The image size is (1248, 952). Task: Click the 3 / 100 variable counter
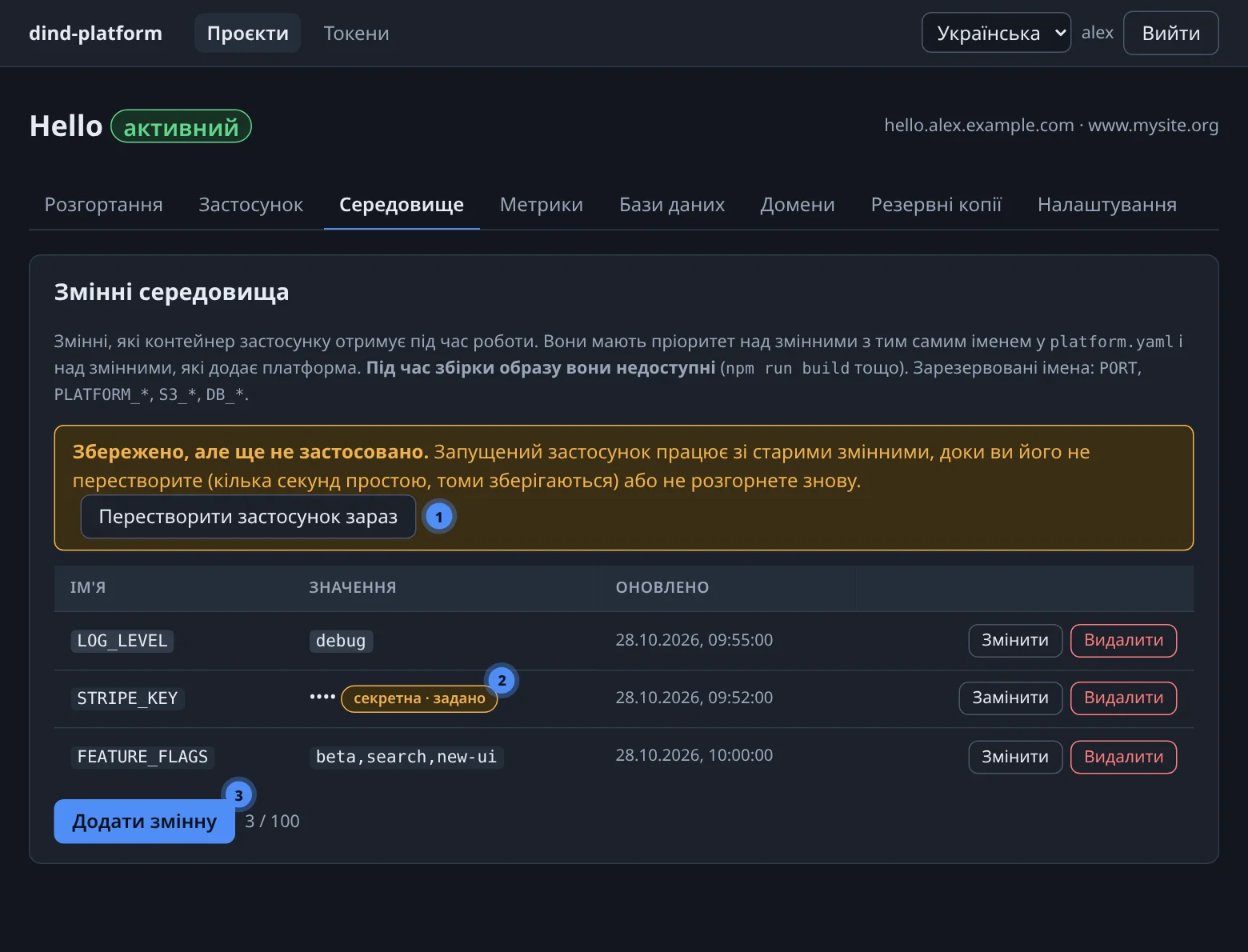(272, 822)
